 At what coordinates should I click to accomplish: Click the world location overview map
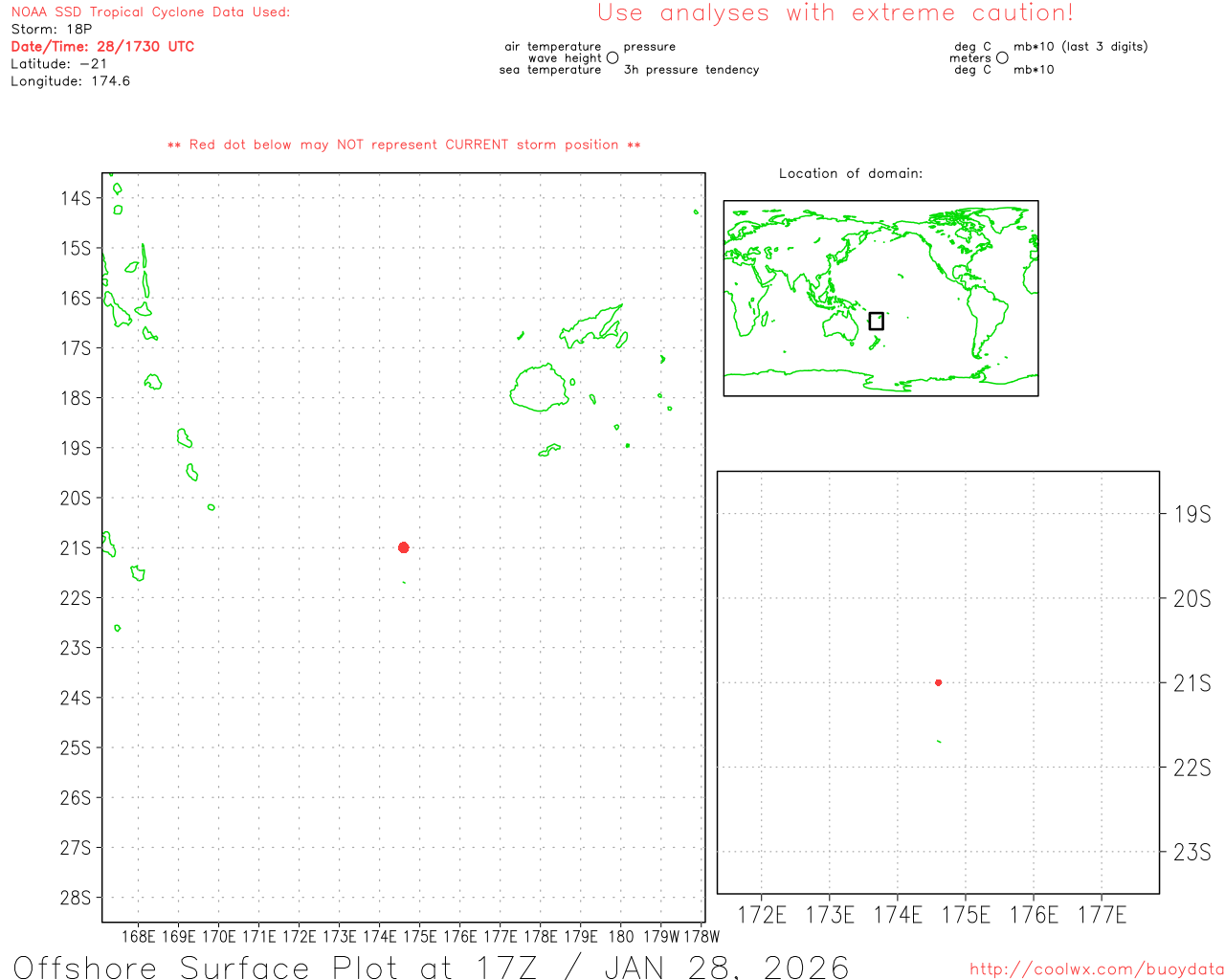pos(880,299)
